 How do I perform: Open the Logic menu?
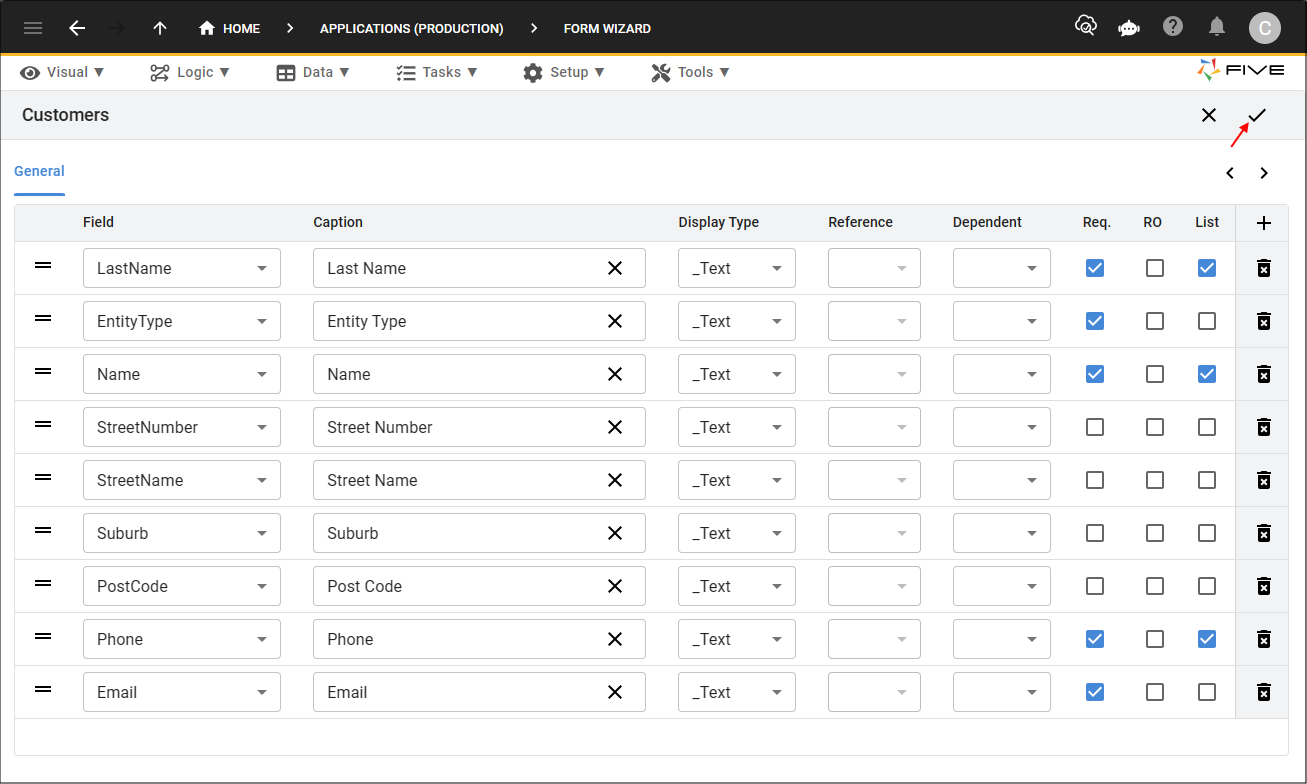click(190, 72)
